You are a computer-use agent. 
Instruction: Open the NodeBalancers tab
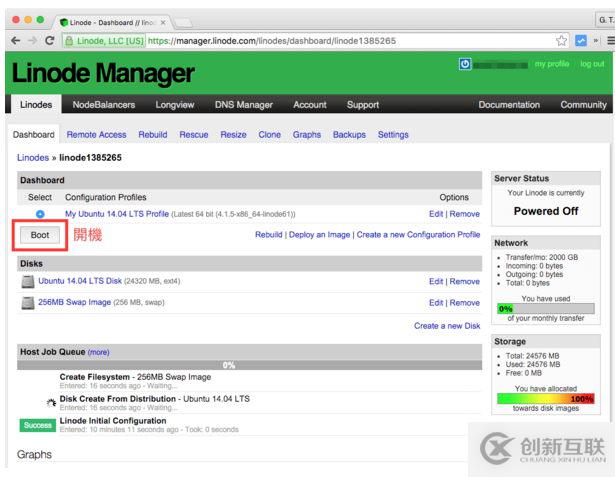104,105
